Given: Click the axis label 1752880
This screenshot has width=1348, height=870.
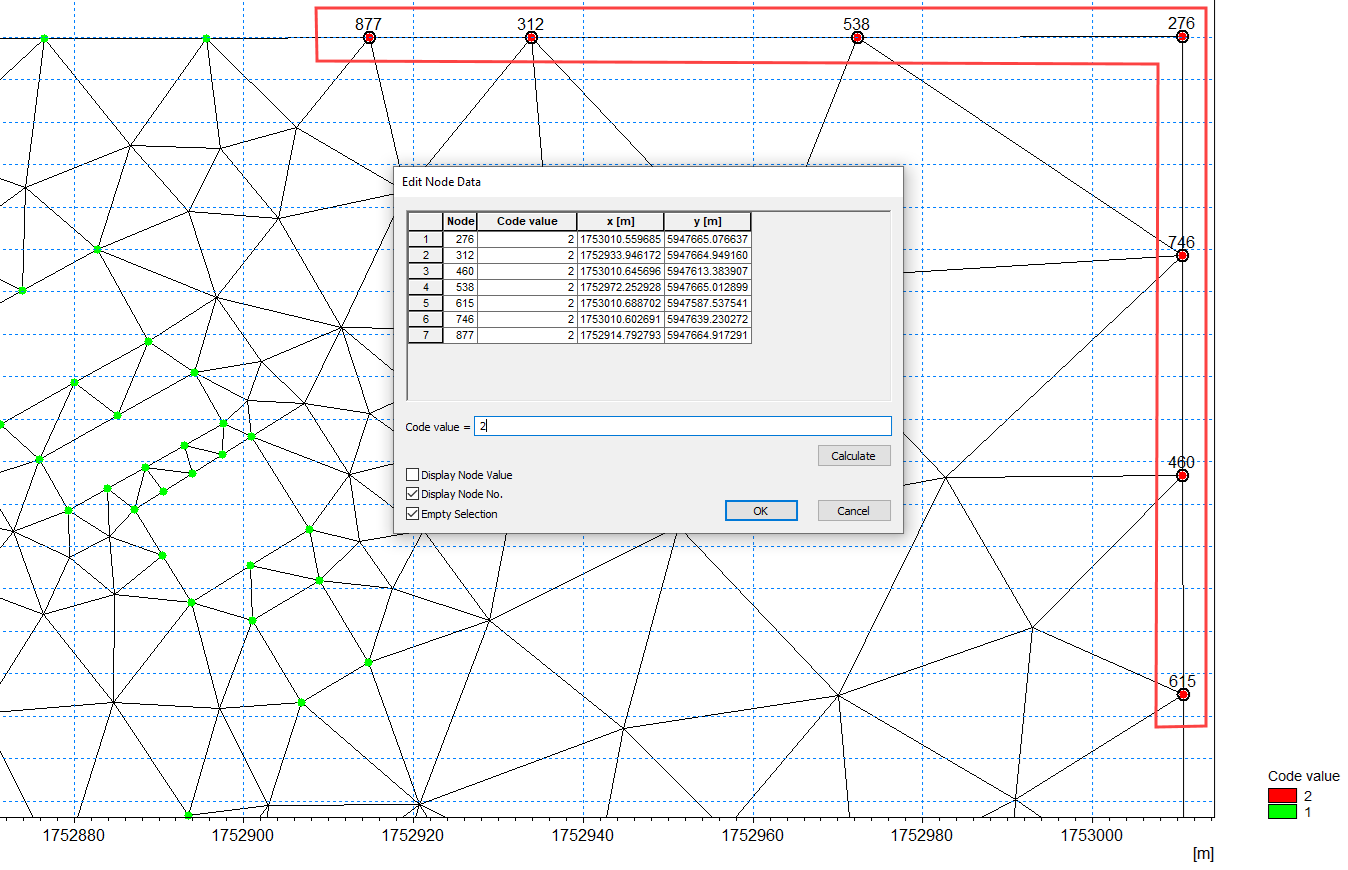Looking at the screenshot, I should pos(74,833).
